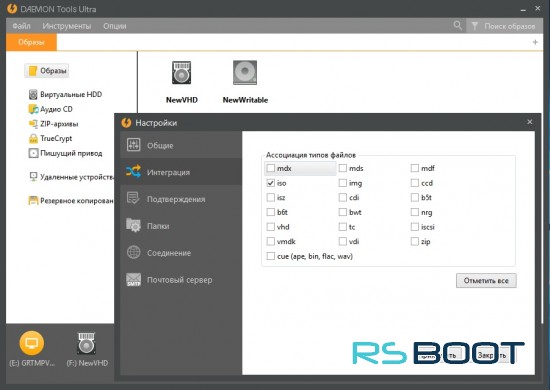Enable nrg file association checkbox
The width and height of the screenshot is (550, 390).
pyautogui.click(x=415, y=212)
